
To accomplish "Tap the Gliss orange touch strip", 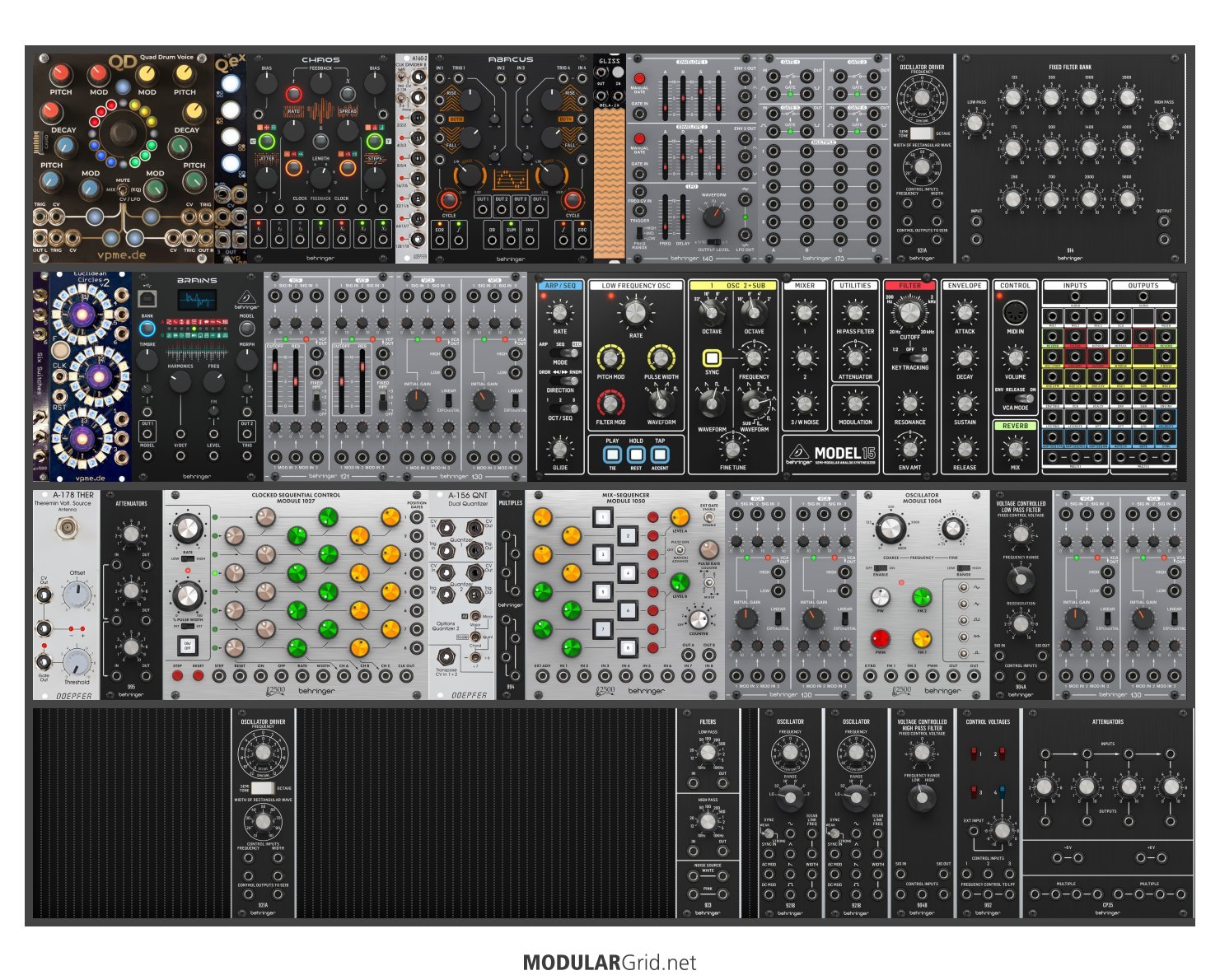I will (x=610, y=181).
